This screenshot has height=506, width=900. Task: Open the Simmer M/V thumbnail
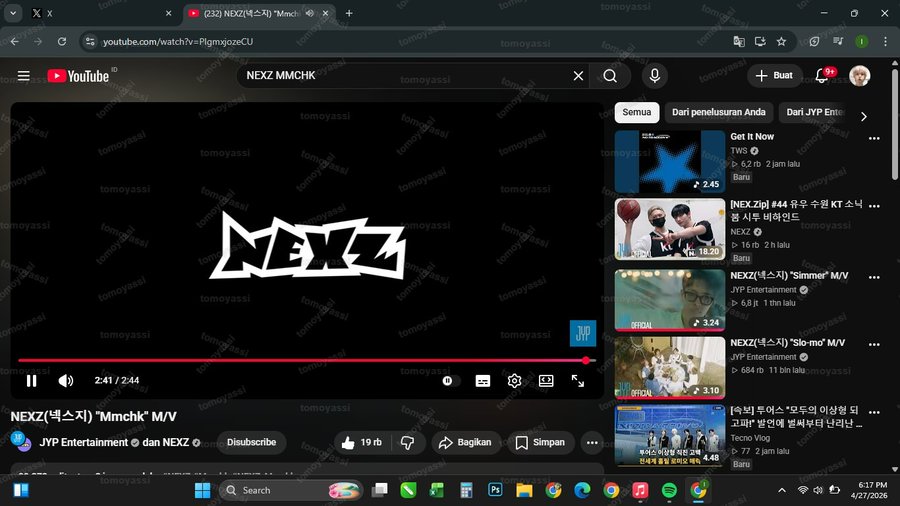click(670, 300)
